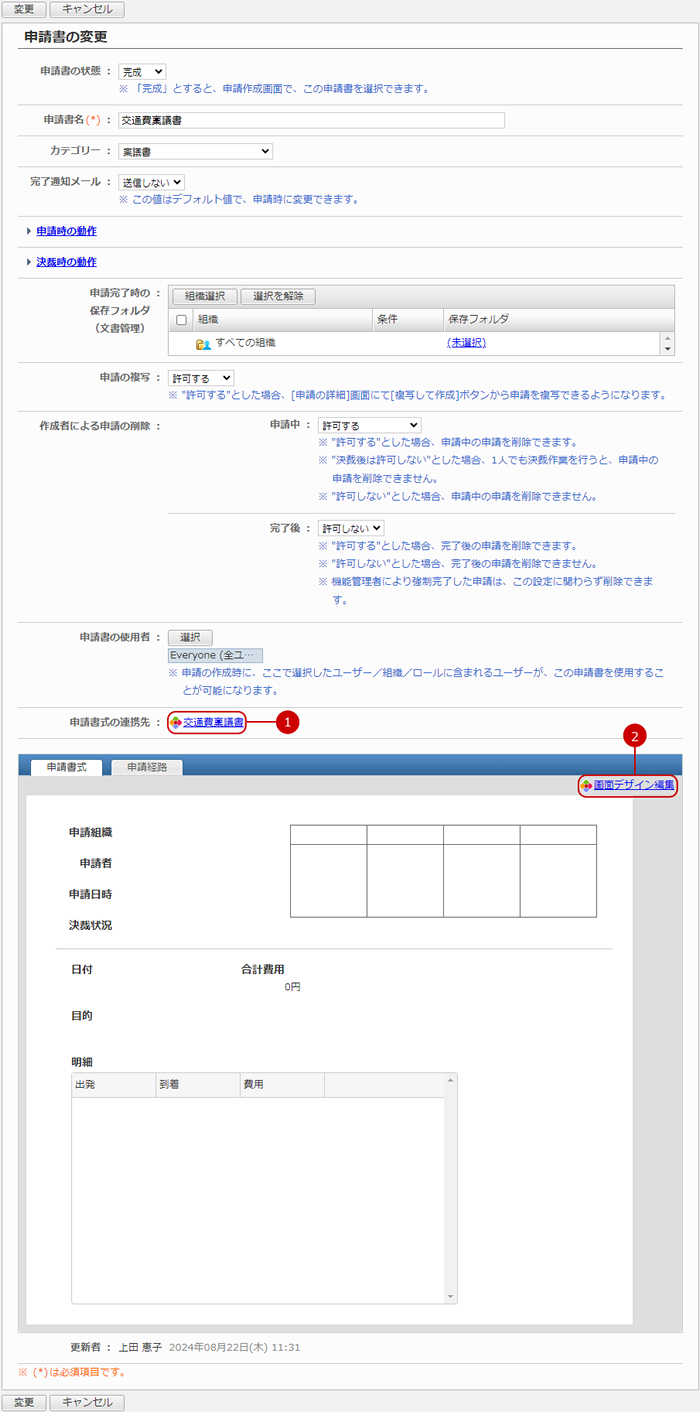Click the 費用 column header
The width and height of the screenshot is (700, 1412).
pos(281,1085)
